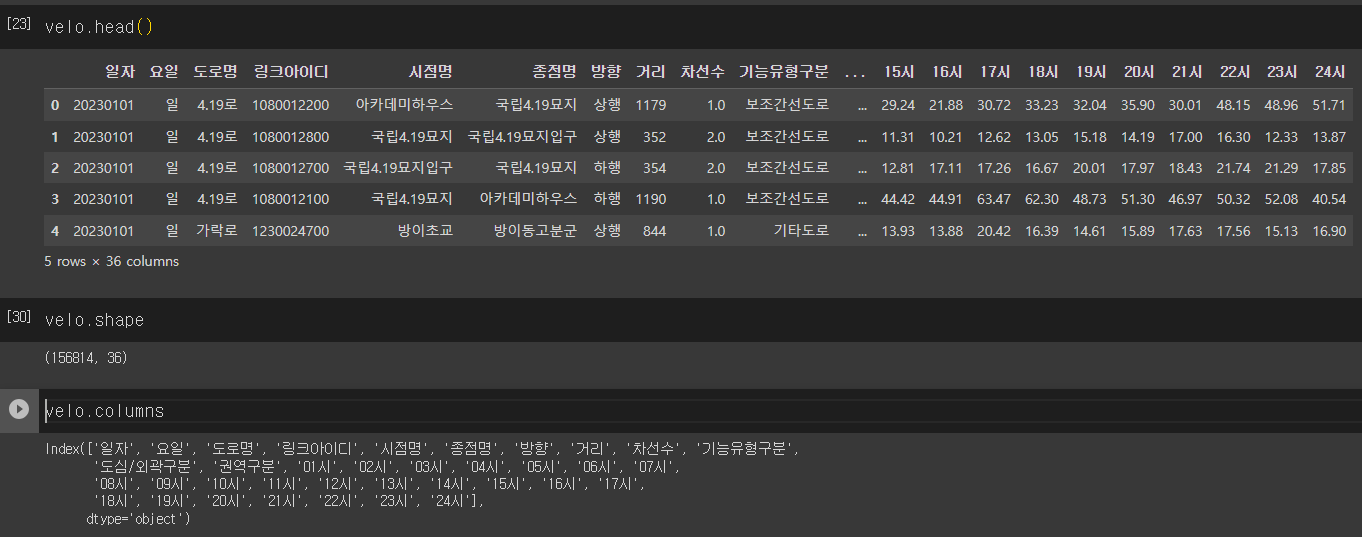Select the 시점명 column header
The width and height of the screenshot is (1362, 537).
[431, 72]
